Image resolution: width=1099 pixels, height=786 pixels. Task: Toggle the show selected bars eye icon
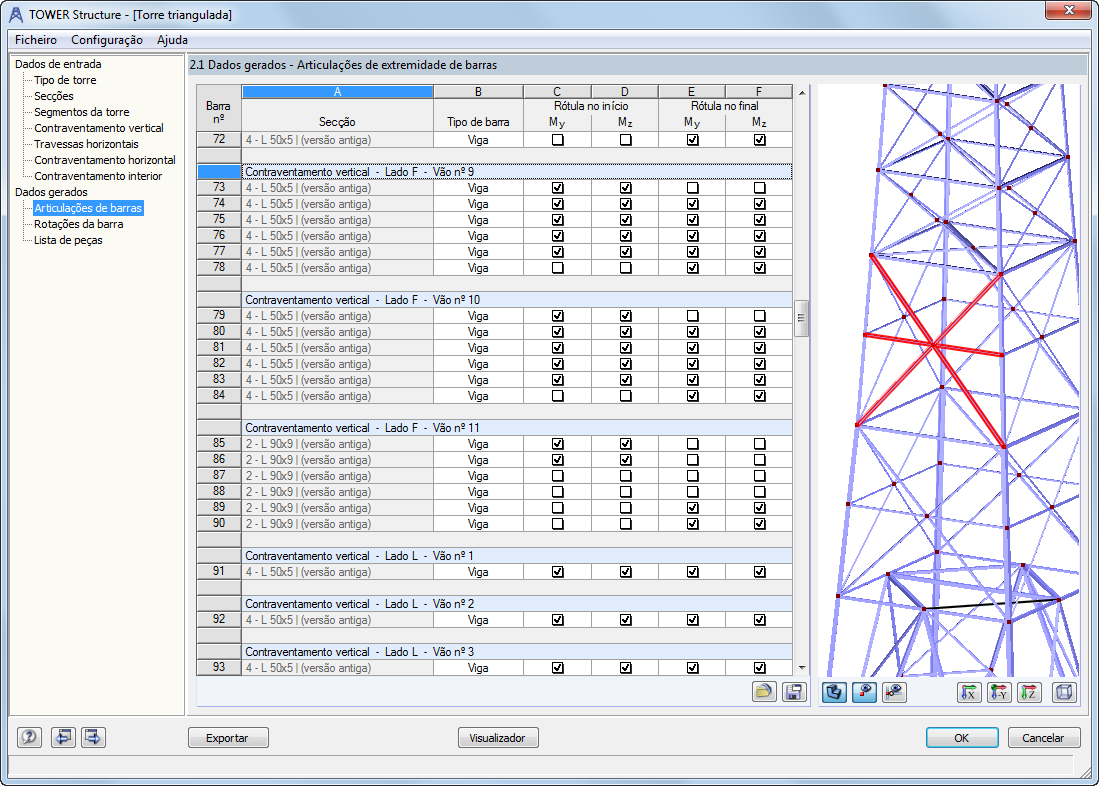tap(864, 692)
